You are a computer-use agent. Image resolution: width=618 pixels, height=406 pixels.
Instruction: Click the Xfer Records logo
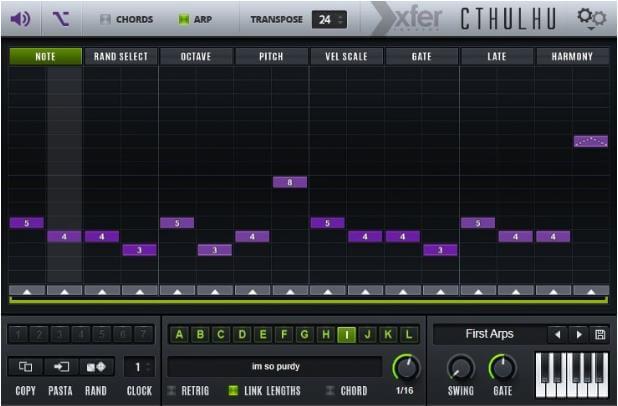point(409,19)
